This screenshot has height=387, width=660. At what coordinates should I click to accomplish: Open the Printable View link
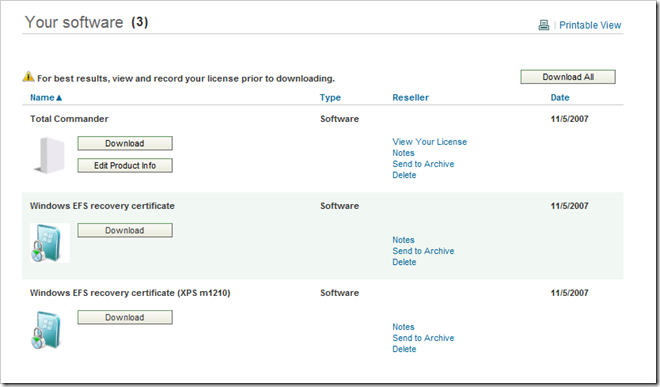tap(590, 25)
